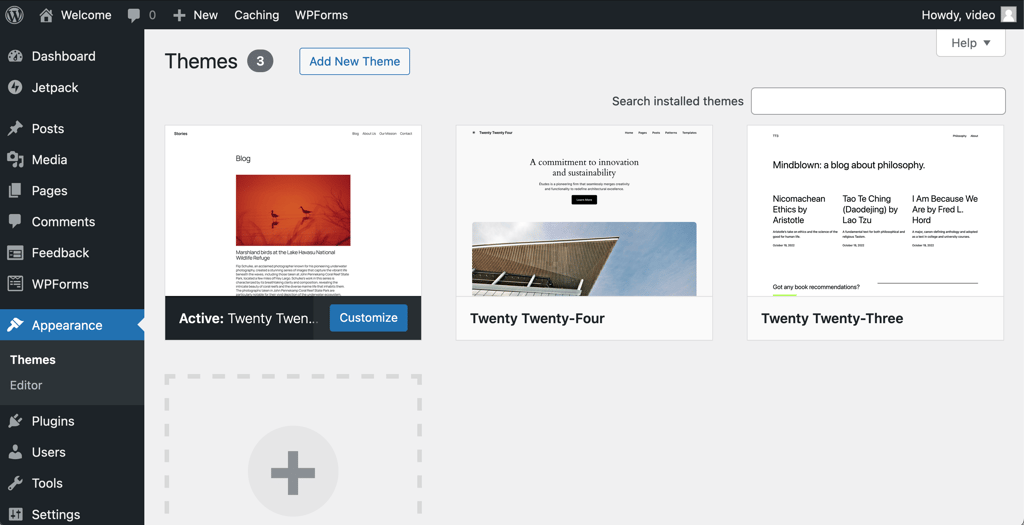Focus the Search installed themes field
This screenshot has width=1024, height=525.
[878, 101]
